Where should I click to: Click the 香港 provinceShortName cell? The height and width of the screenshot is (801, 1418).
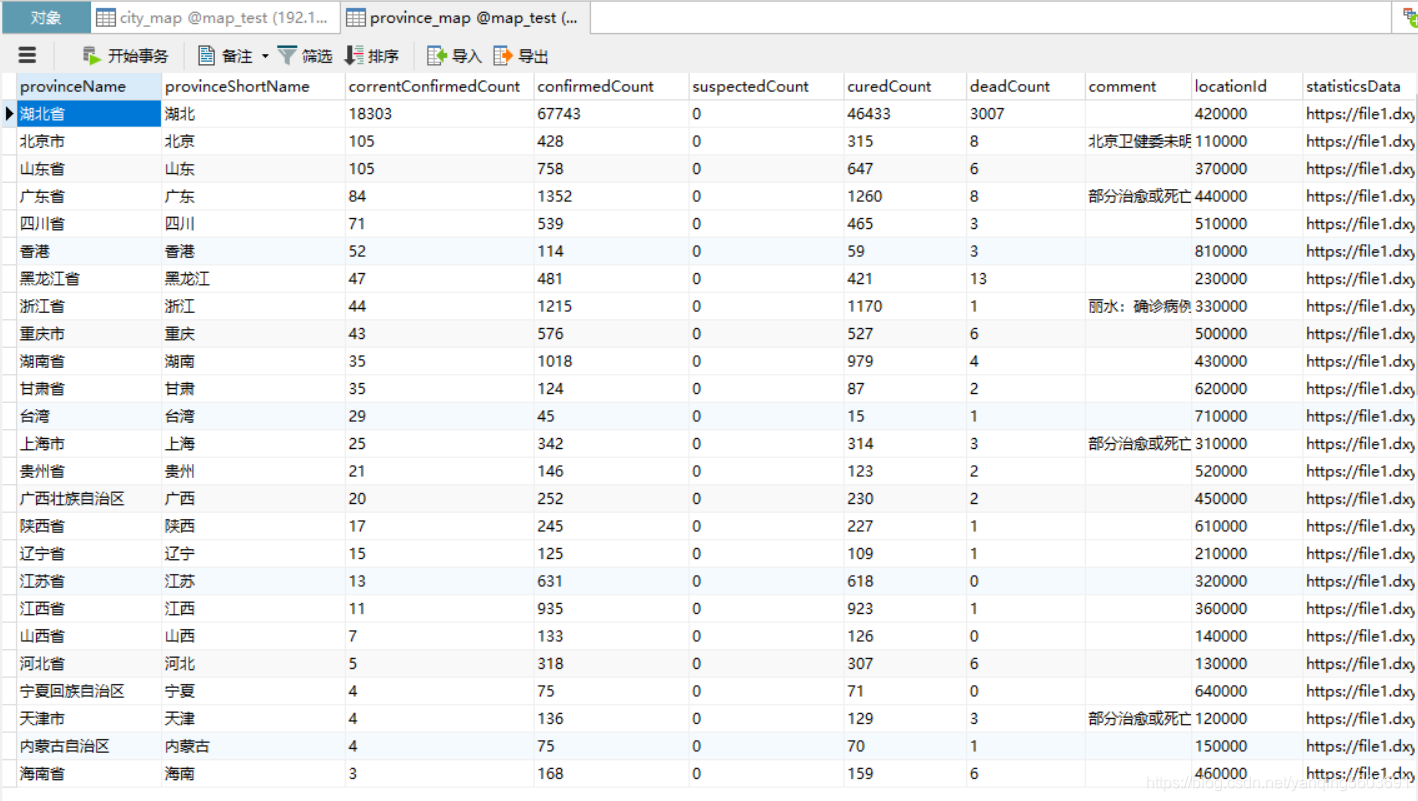[253, 251]
